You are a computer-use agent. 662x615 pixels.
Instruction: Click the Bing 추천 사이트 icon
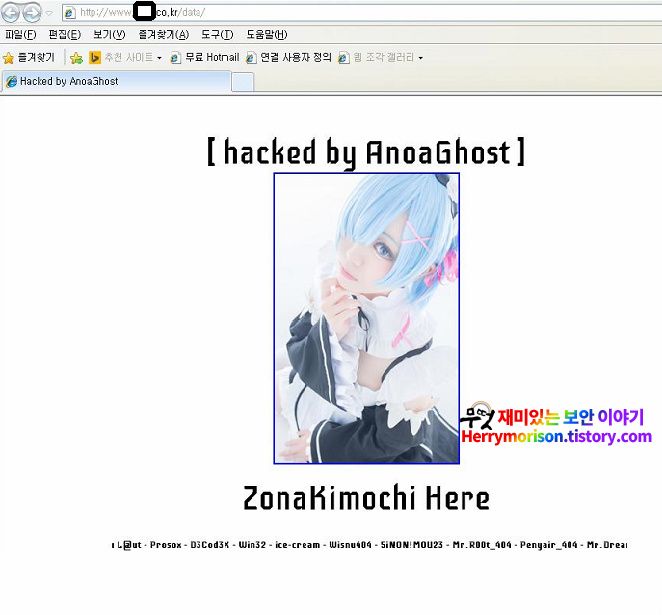pyautogui.click(x=95, y=57)
